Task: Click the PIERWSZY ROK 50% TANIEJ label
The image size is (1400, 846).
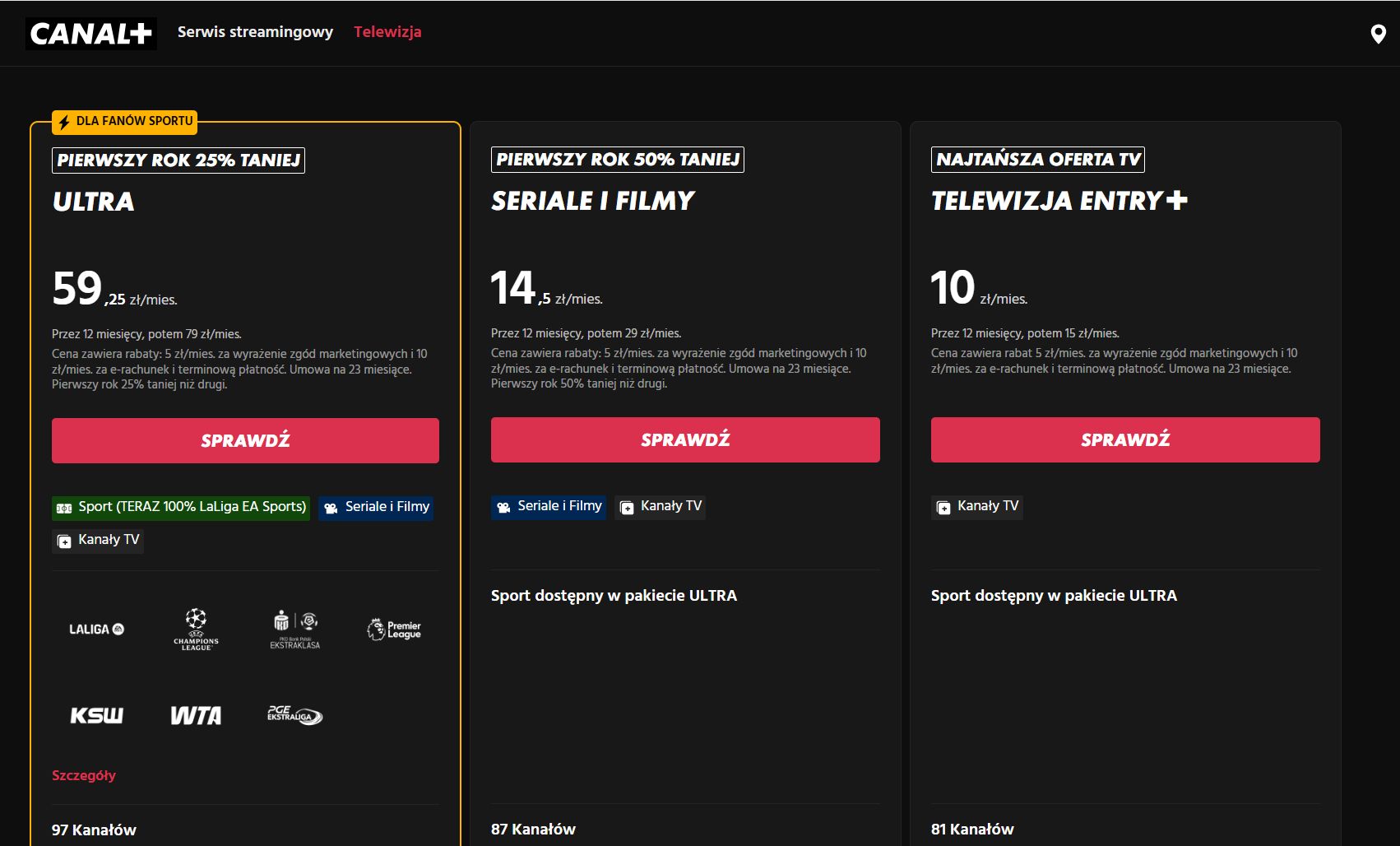Action: pos(618,160)
